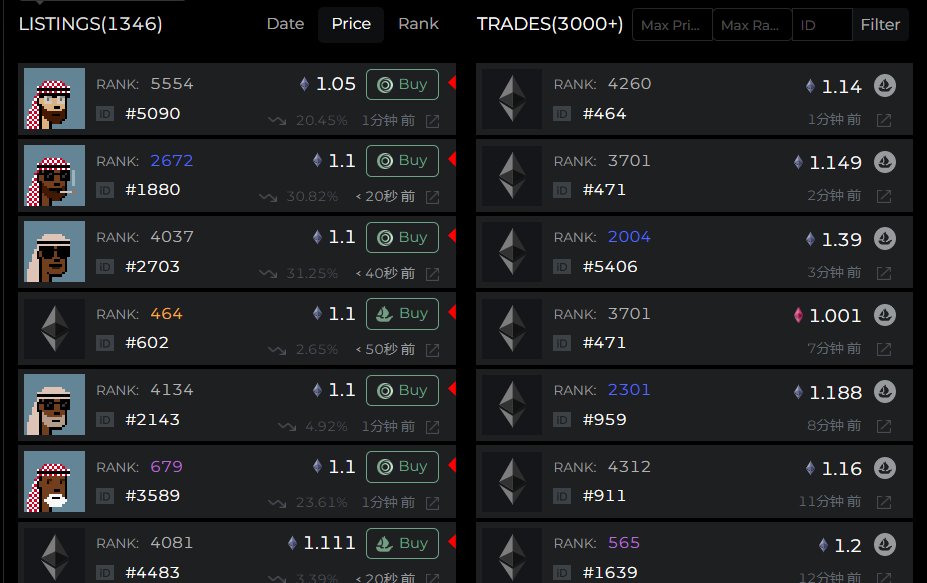Click OpenSea icon on trade #959
Image resolution: width=927 pixels, height=583 pixels.
point(885,392)
